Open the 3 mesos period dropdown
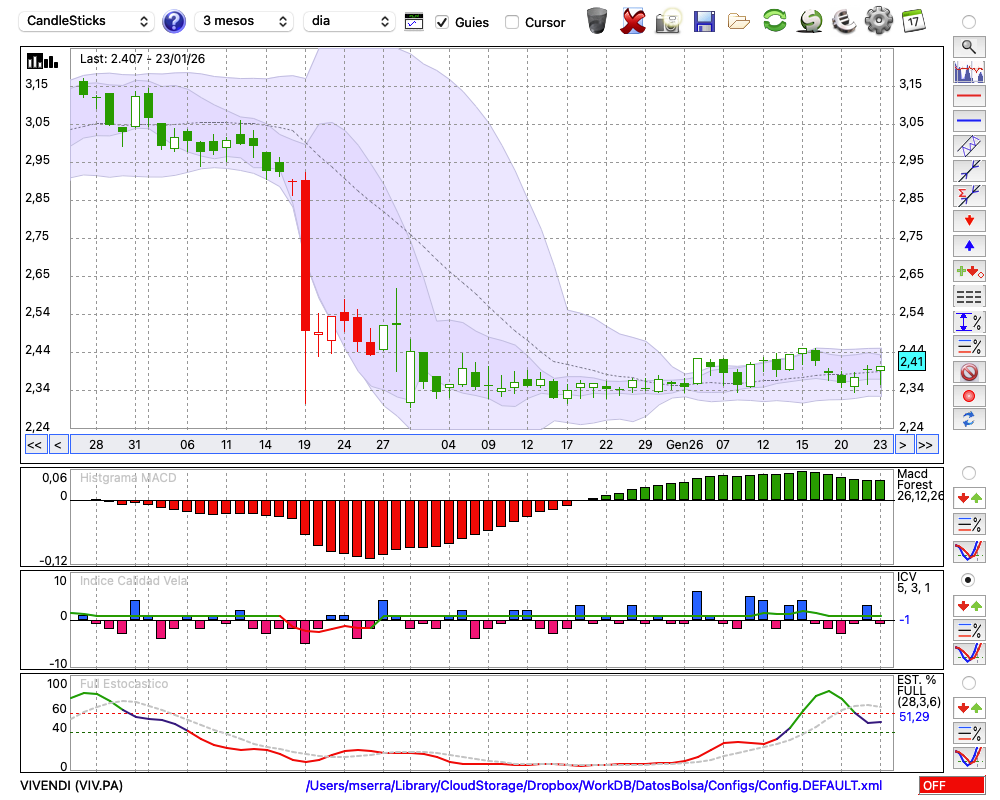The height and width of the screenshot is (800, 1000). tap(243, 21)
